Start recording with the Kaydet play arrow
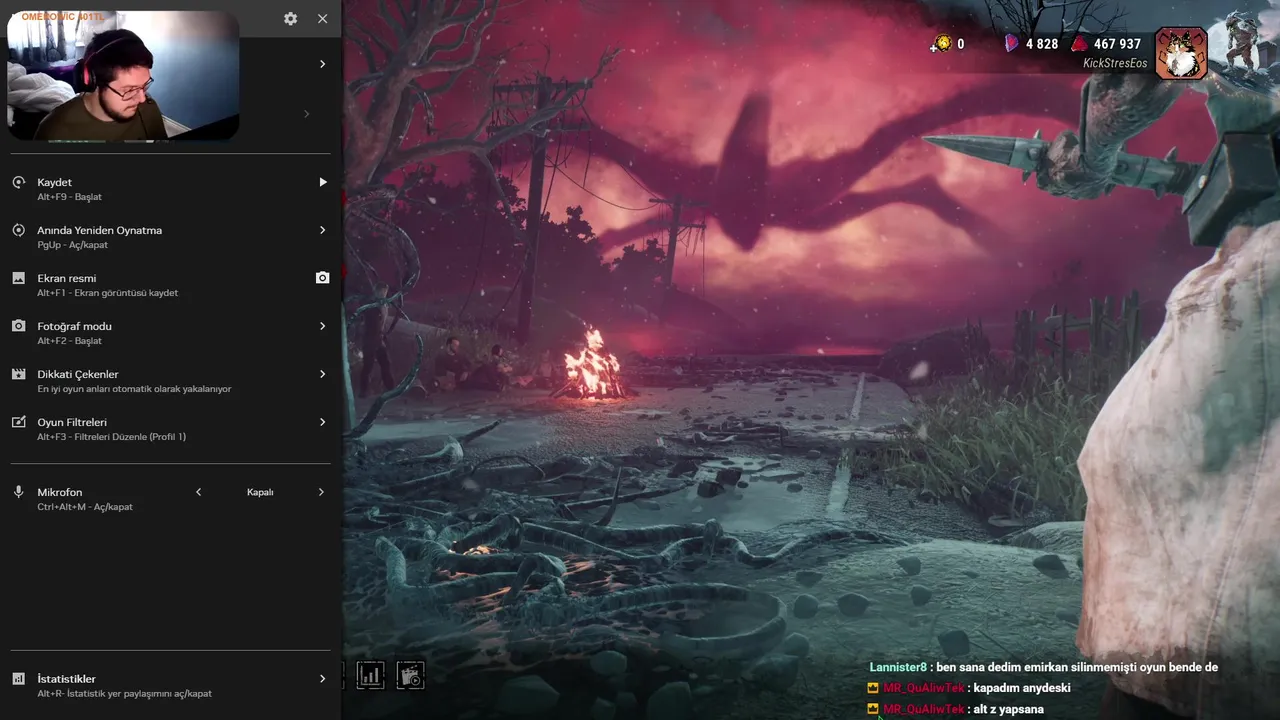Image resolution: width=1280 pixels, height=720 pixels. [x=323, y=182]
